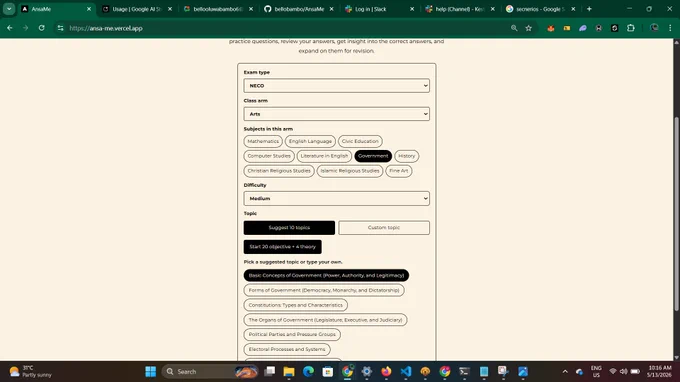Launch Firefox from the taskbar
This screenshot has width=680, height=382.
click(x=386, y=372)
